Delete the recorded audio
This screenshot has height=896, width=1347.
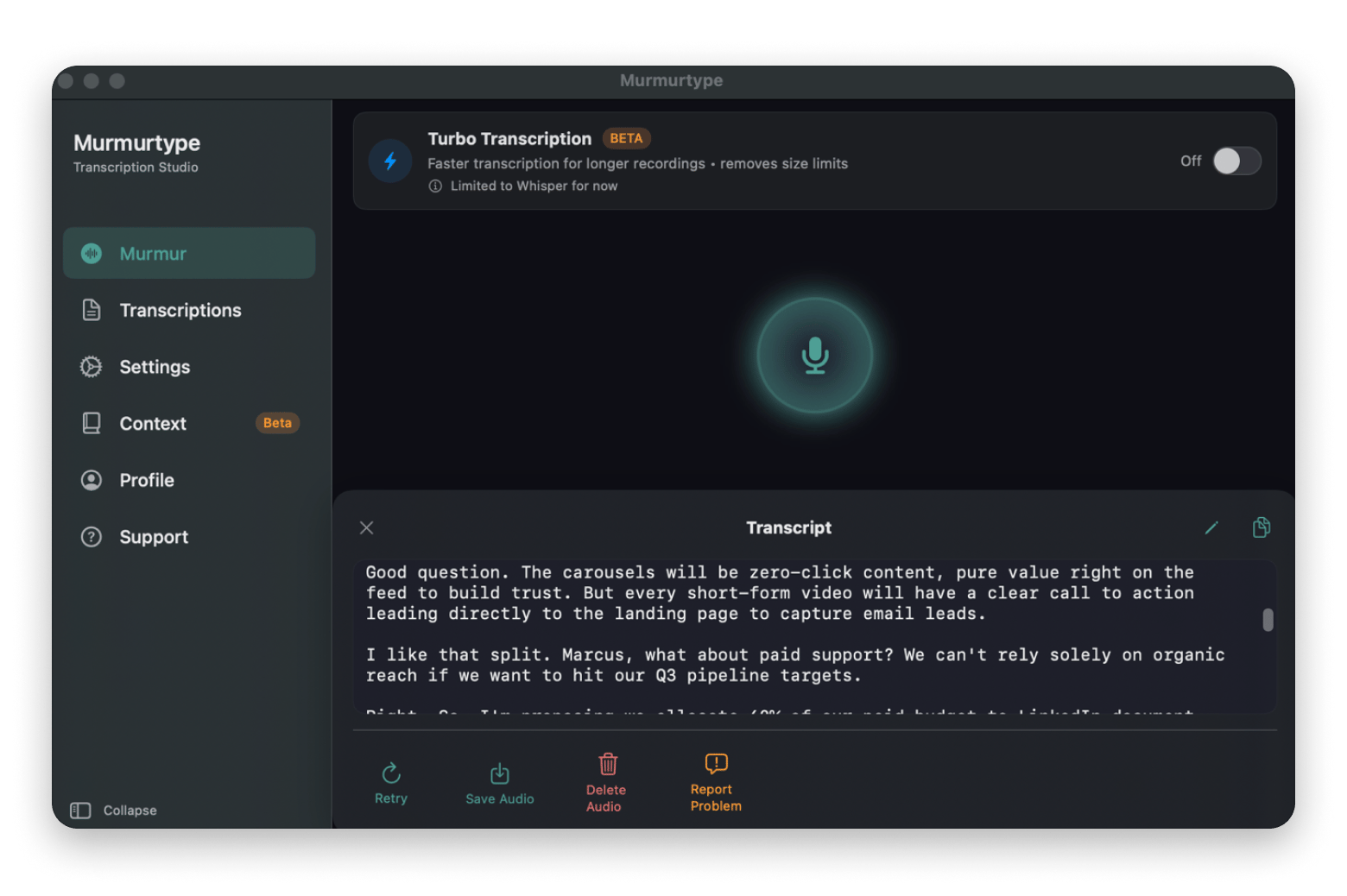point(606,783)
